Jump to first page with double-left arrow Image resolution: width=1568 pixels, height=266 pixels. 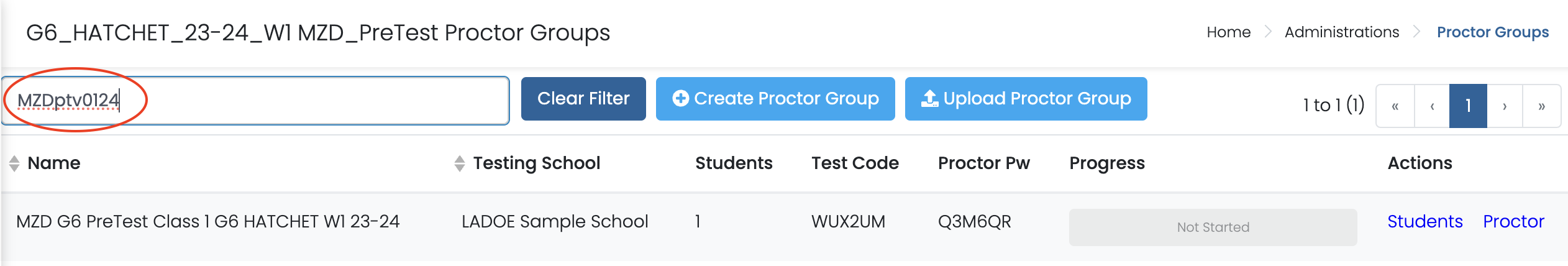(1395, 106)
